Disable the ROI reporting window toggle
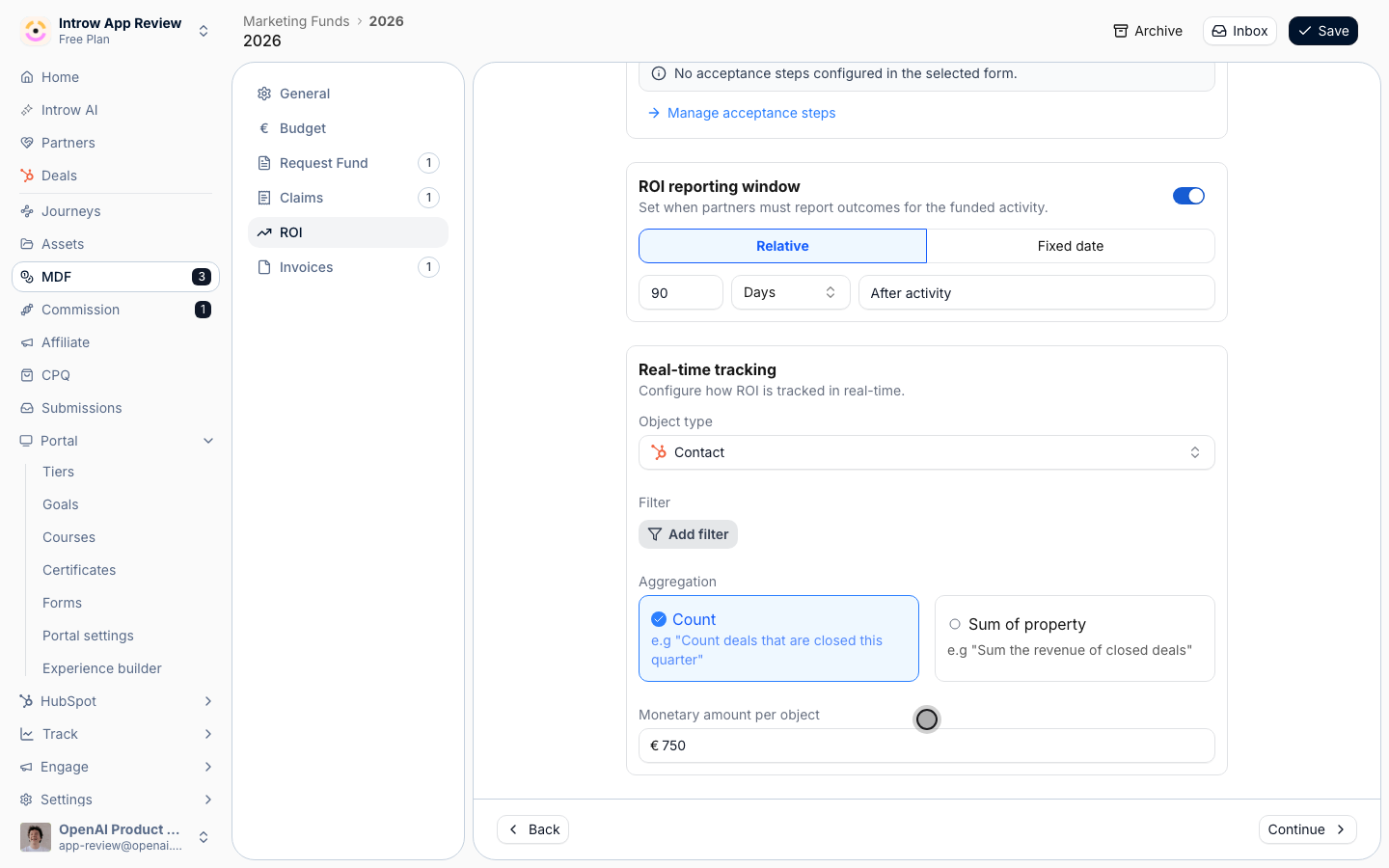 tap(1188, 196)
